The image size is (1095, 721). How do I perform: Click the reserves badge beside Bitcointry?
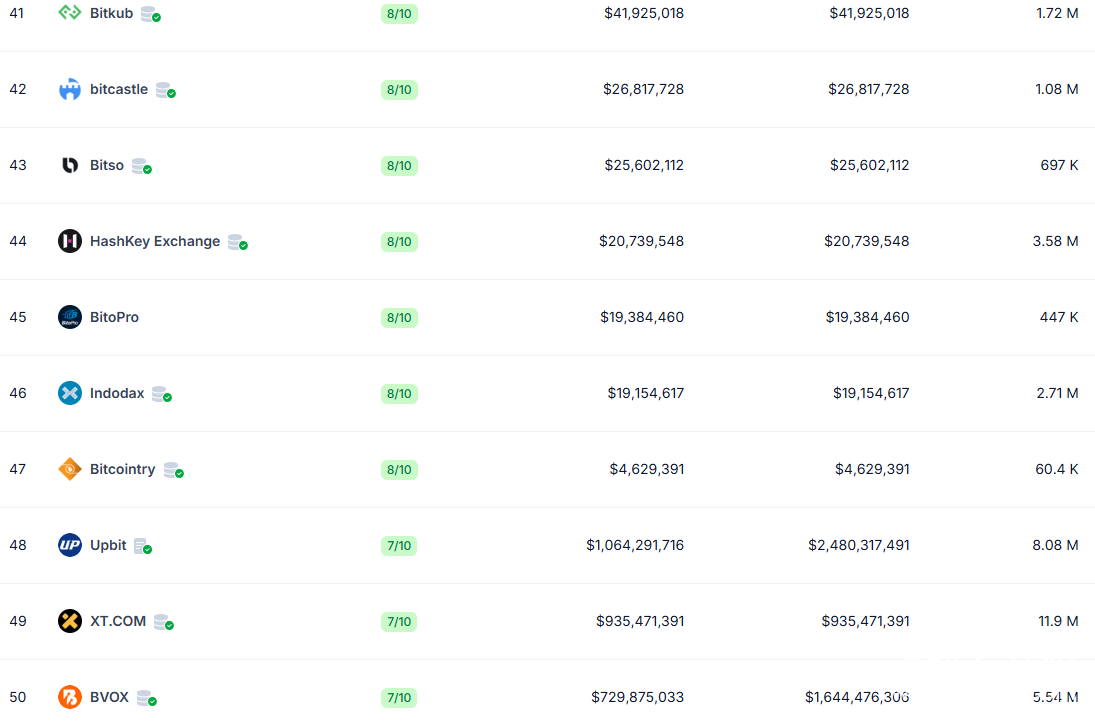tap(174, 470)
